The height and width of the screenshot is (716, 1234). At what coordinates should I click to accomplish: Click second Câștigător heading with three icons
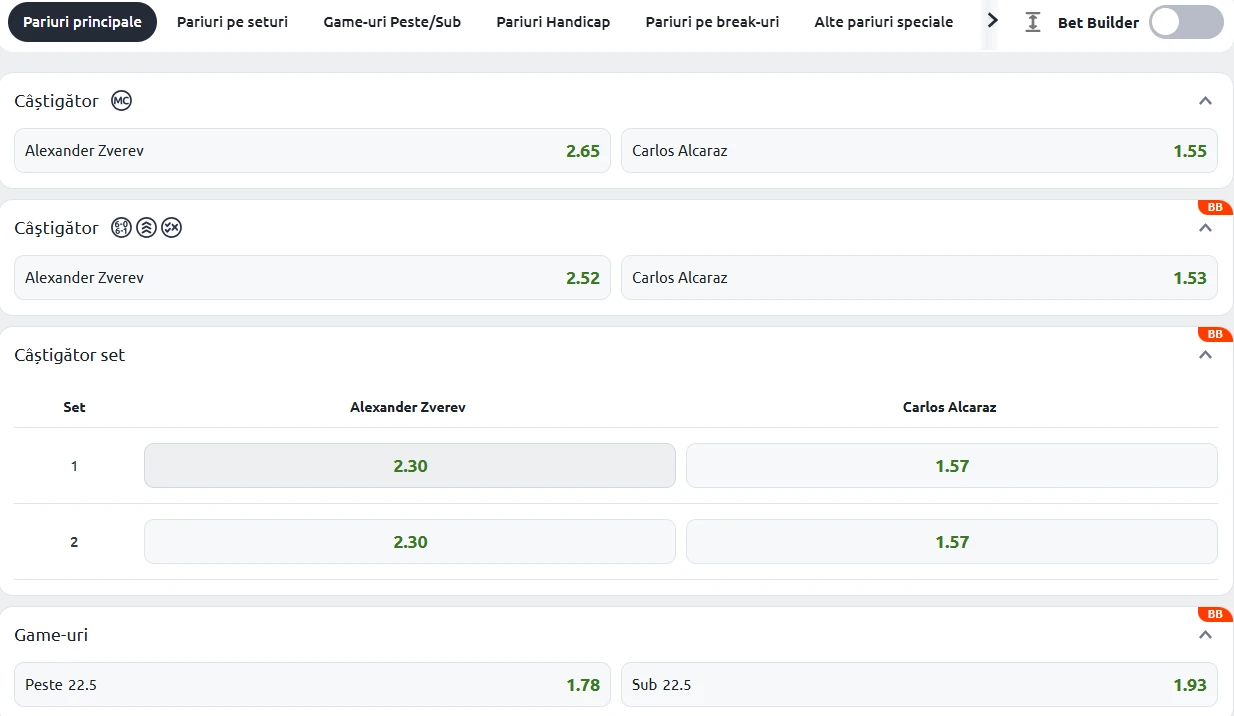pyautogui.click(x=57, y=228)
